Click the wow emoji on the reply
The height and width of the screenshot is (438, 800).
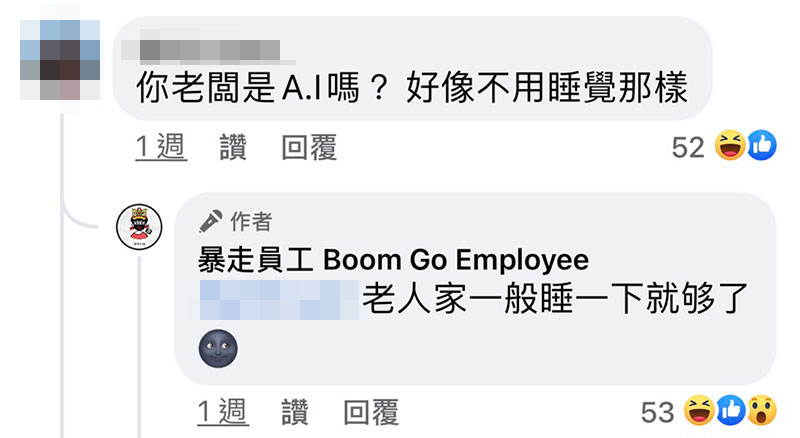coord(762,410)
